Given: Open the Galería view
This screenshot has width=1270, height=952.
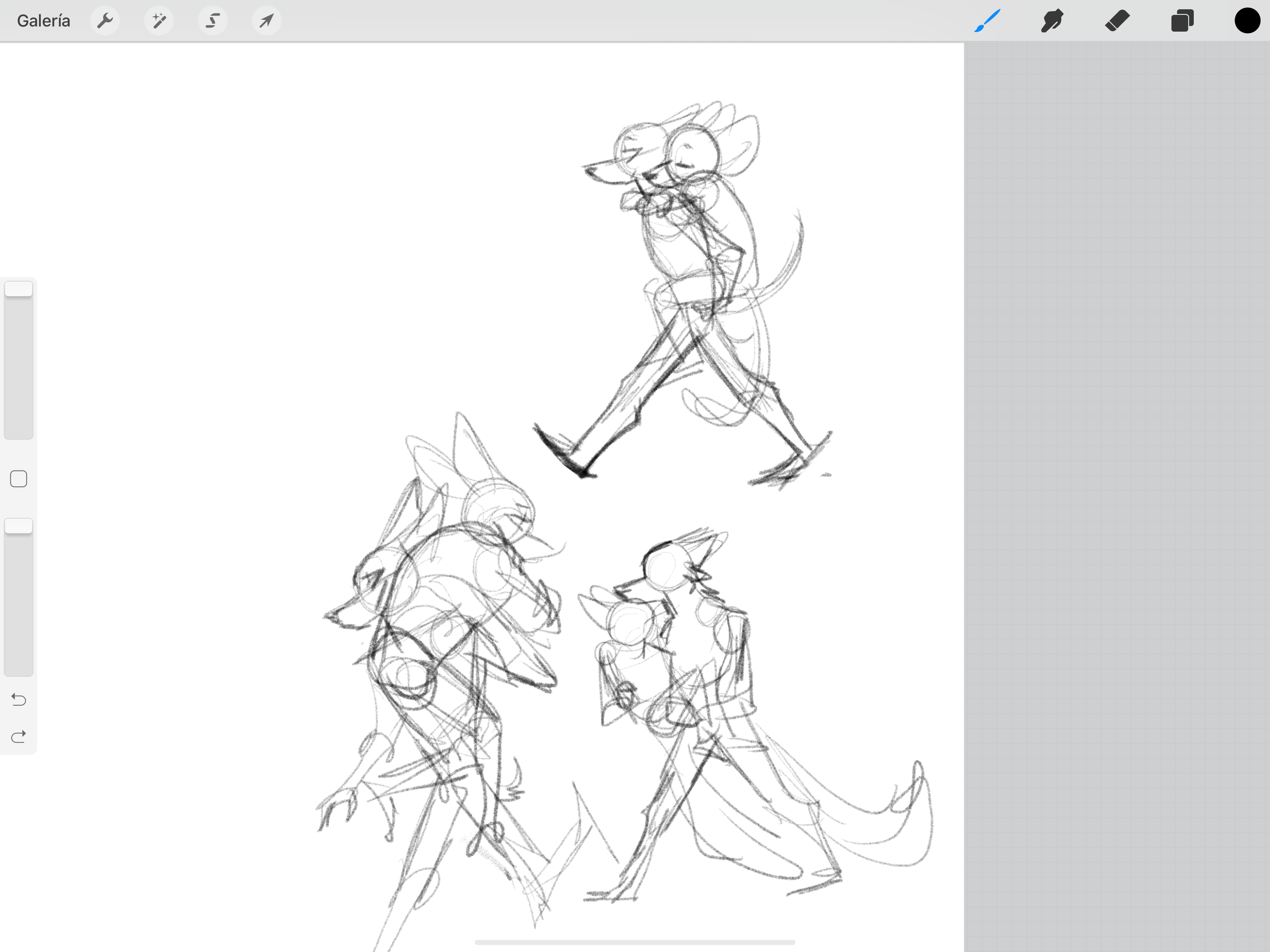Looking at the screenshot, I should point(44,21).
